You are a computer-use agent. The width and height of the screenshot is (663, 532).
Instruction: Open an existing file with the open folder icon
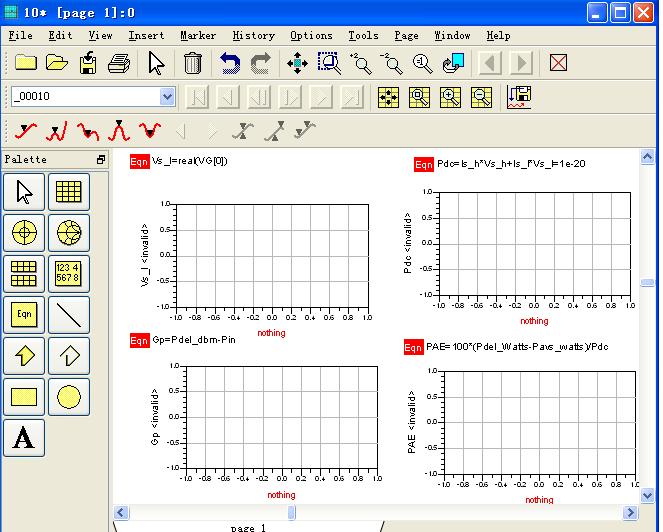click(57, 63)
